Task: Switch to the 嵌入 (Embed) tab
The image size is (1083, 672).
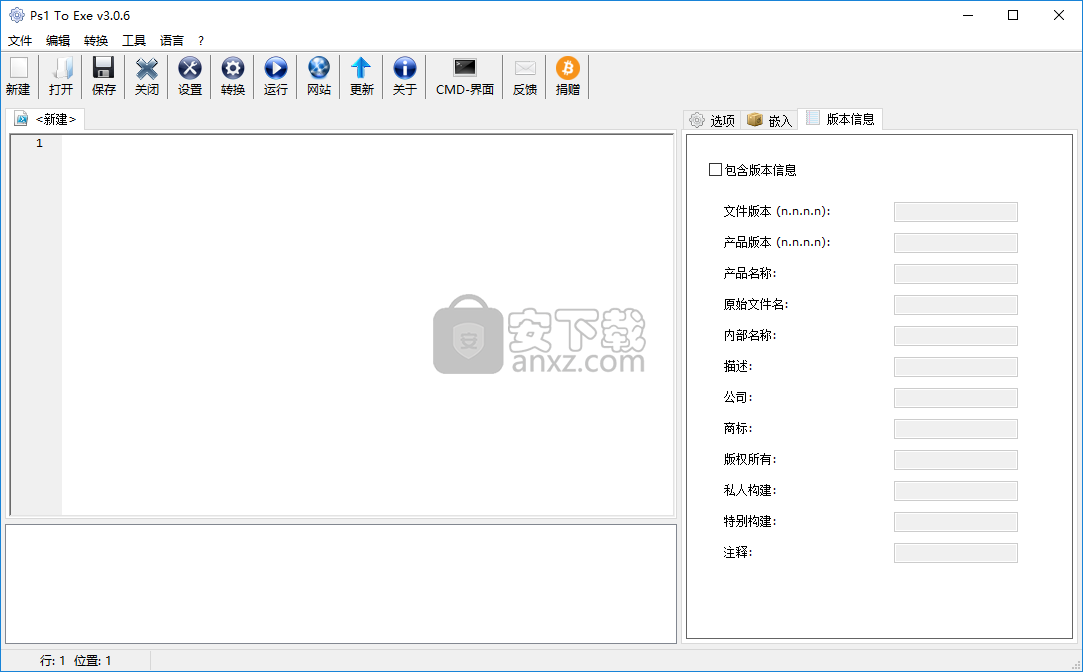Action: point(769,120)
